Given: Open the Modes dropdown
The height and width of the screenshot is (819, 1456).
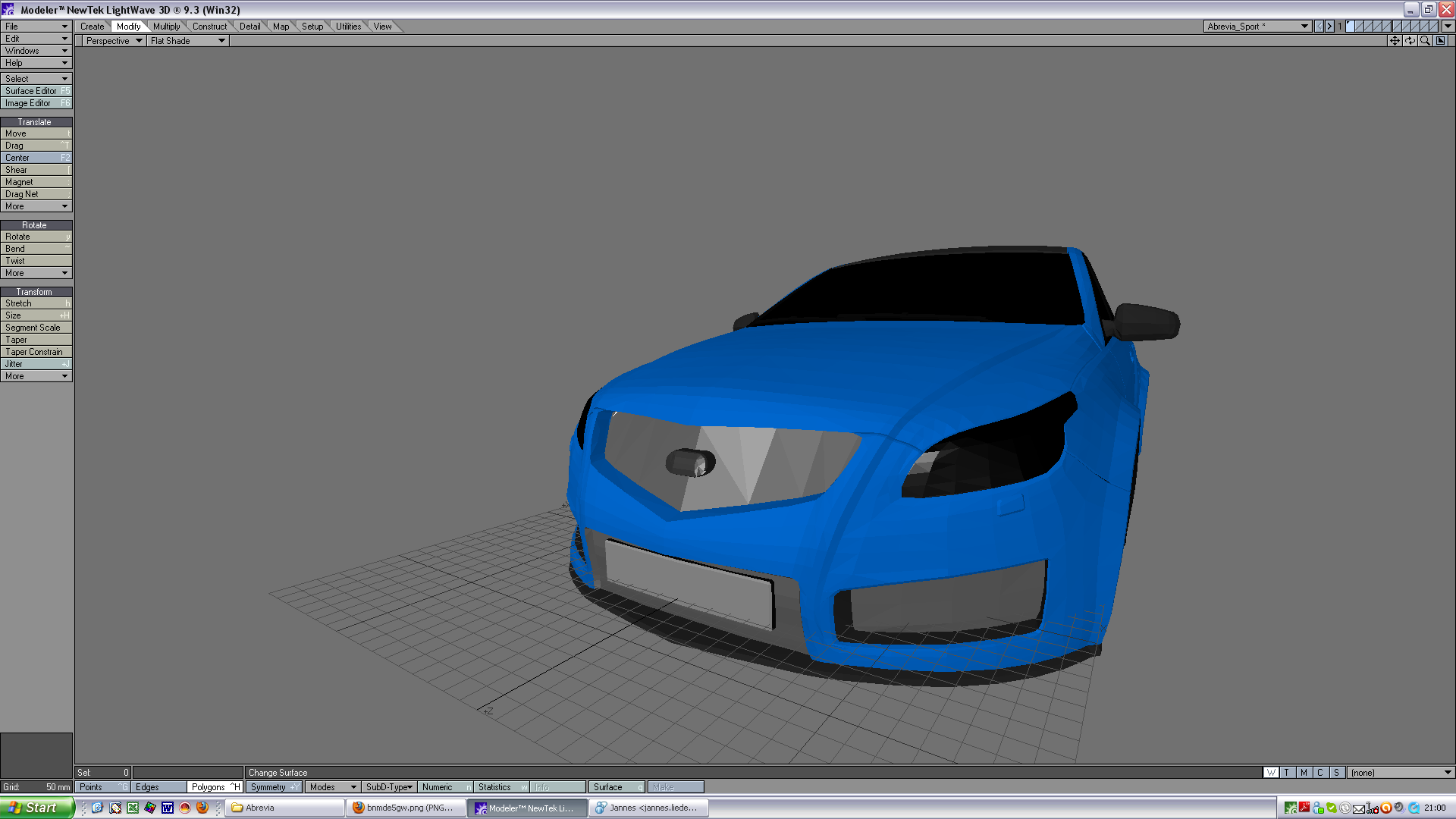Looking at the screenshot, I should (x=332, y=787).
